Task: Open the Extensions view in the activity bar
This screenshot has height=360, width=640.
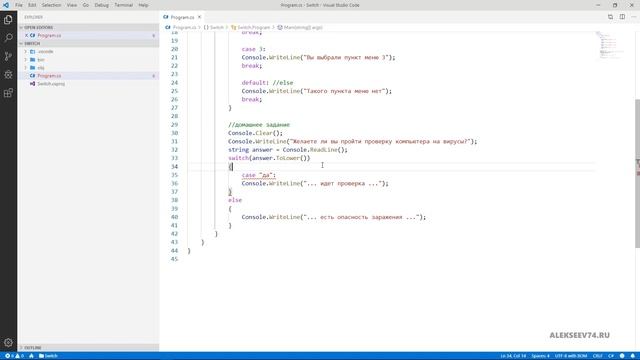Action: click(8, 93)
